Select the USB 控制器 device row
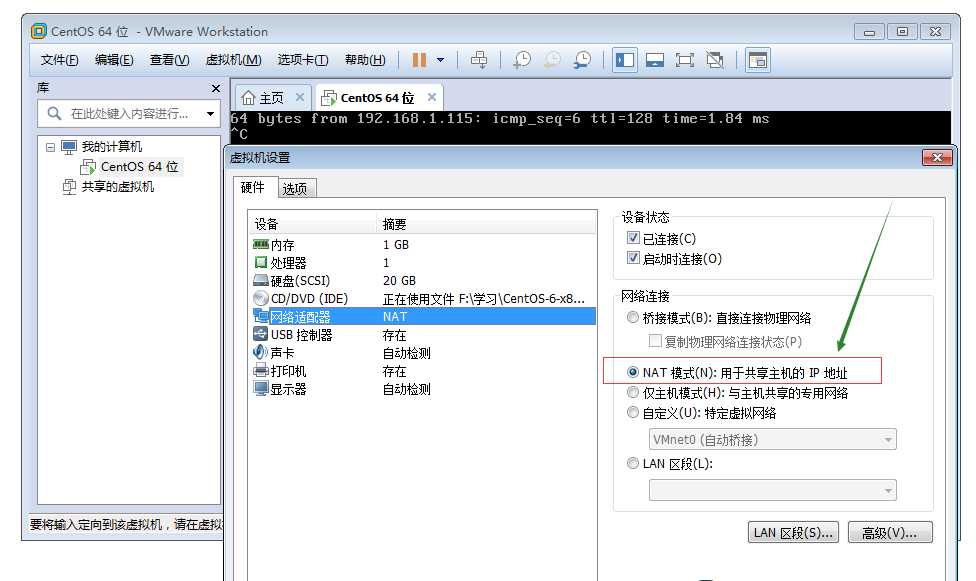Viewport: 976px width, 581px height. 423,335
